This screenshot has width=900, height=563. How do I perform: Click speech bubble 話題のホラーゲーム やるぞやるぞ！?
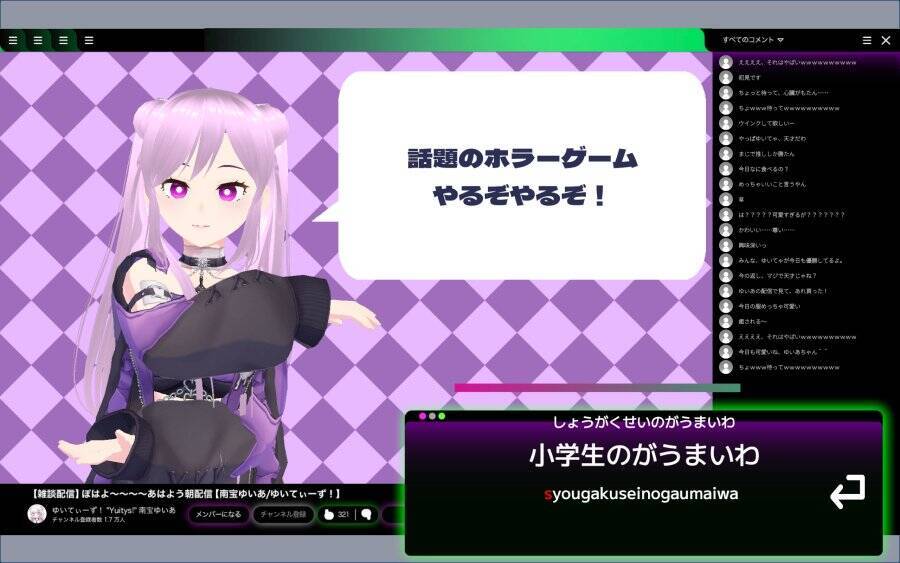(x=522, y=176)
